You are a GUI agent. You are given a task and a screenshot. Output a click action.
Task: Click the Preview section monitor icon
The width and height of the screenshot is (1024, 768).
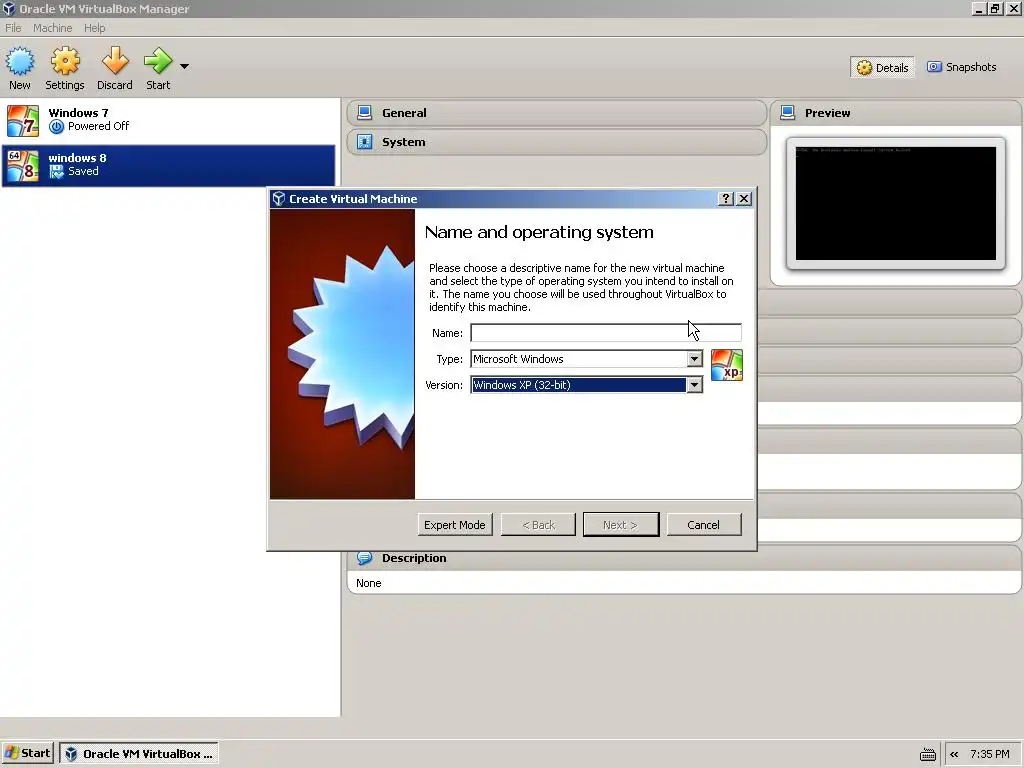point(788,113)
